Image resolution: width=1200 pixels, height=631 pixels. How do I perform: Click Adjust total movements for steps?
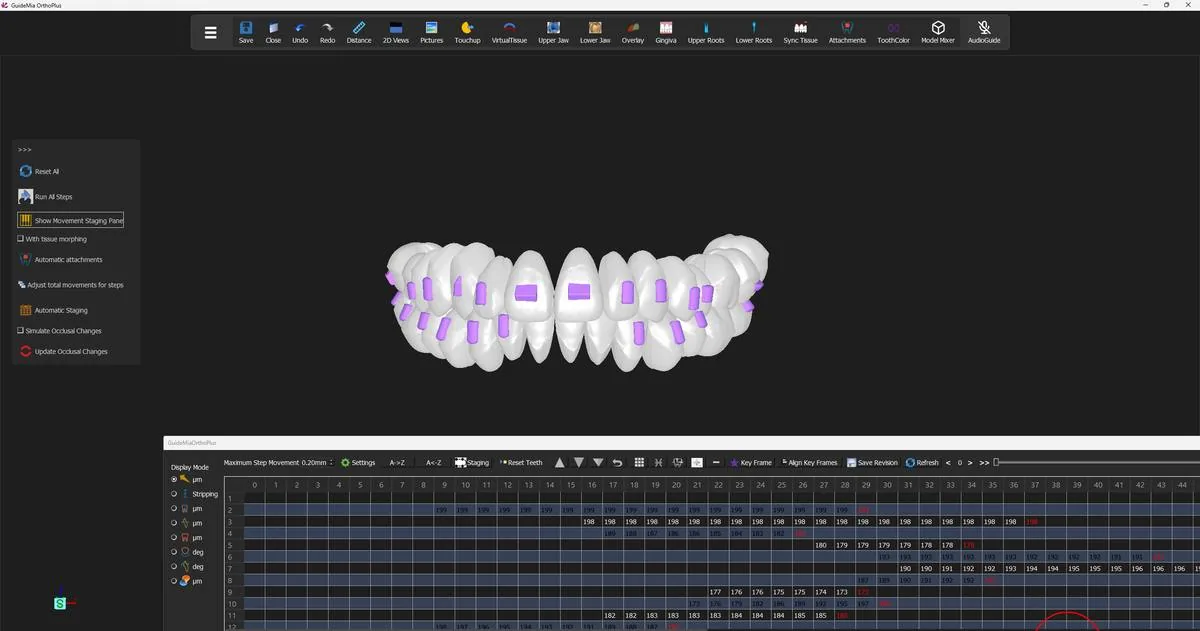70,285
